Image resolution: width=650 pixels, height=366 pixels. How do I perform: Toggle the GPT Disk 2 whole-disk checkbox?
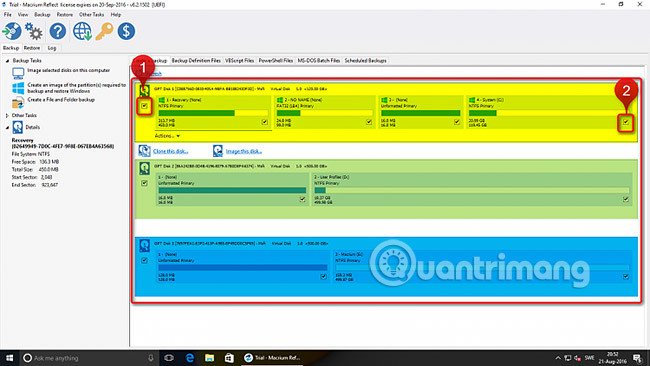pyautogui.click(x=144, y=183)
